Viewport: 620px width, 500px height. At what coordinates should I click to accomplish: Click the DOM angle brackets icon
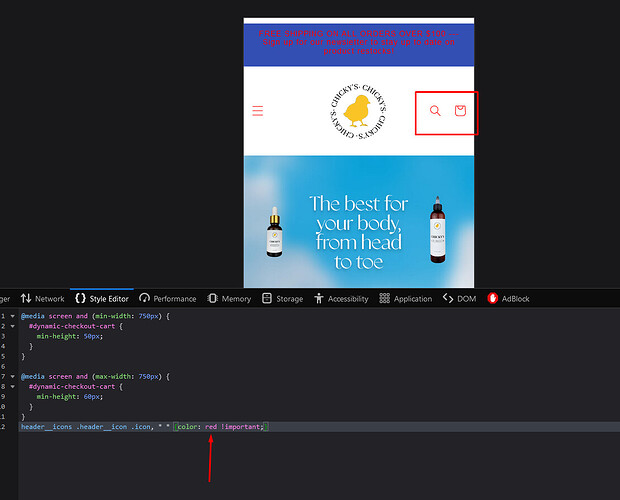pos(448,298)
